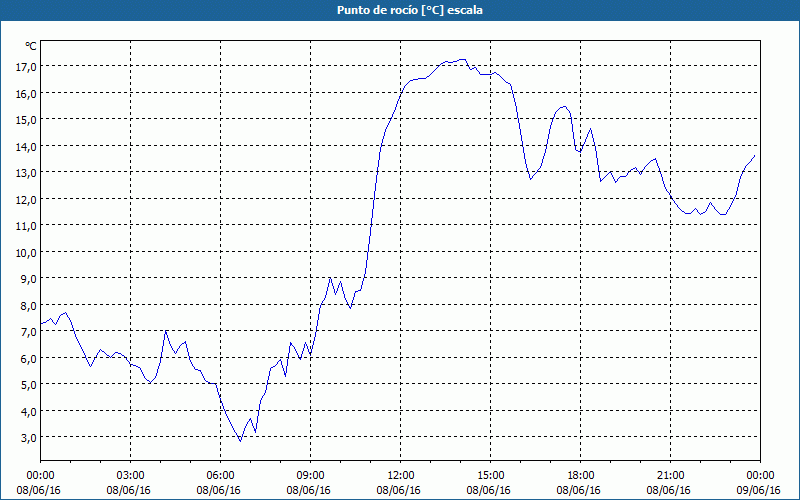Select the 08/06/16 date under 15:00
800x500 pixels.
pyautogui.click(x=489, y=490)
